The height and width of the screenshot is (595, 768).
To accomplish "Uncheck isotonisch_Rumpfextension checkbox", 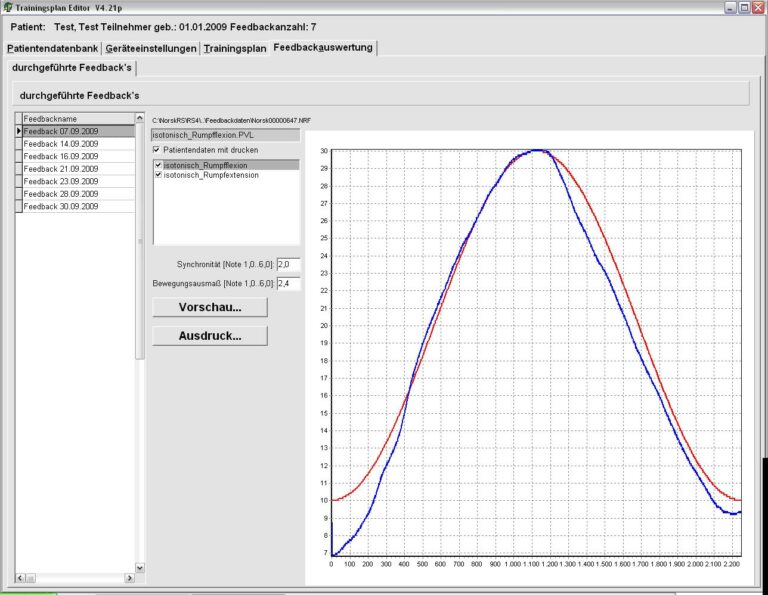I will [x=158, y=175].
